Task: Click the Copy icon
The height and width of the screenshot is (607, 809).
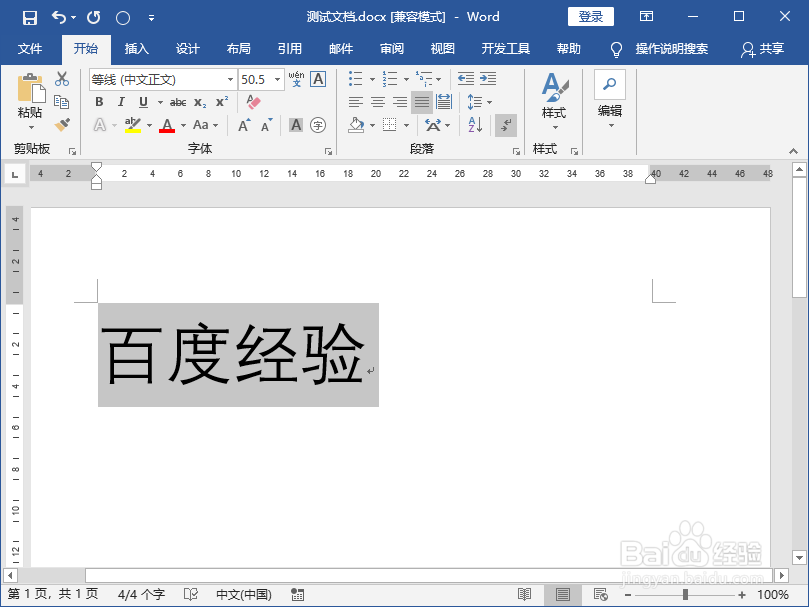Action: pos(62,102)
